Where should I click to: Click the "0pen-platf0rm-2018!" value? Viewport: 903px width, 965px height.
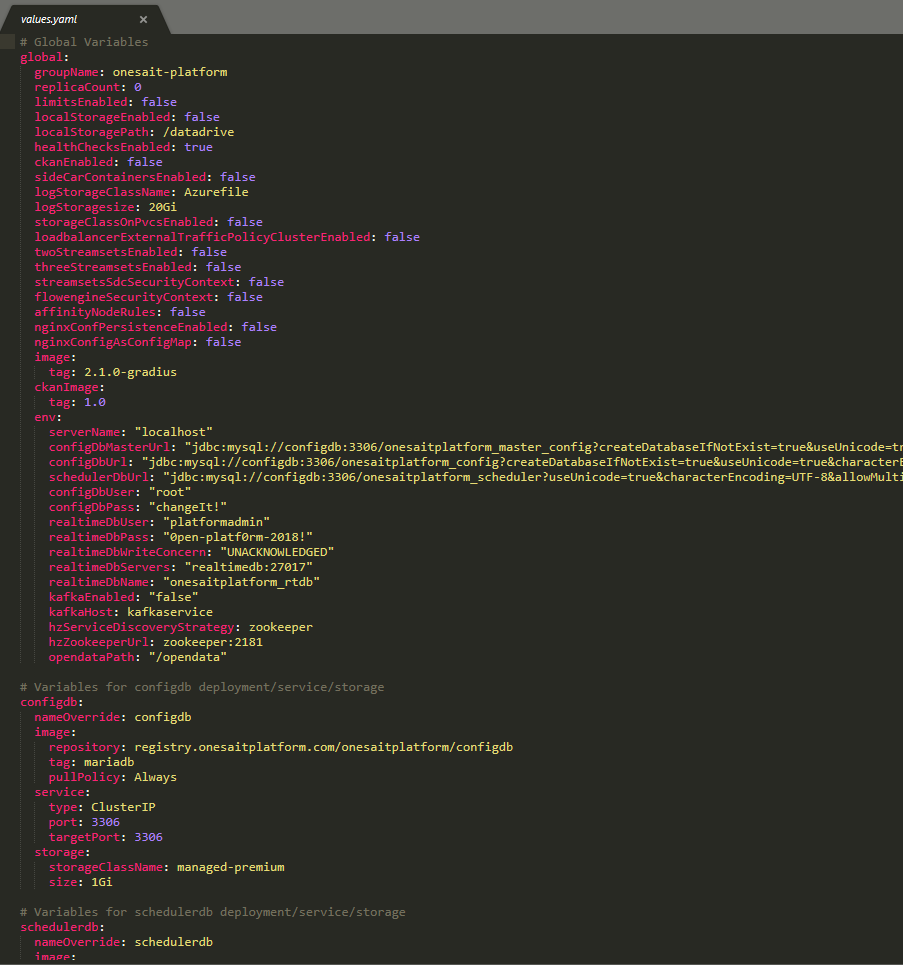point(238,537)
